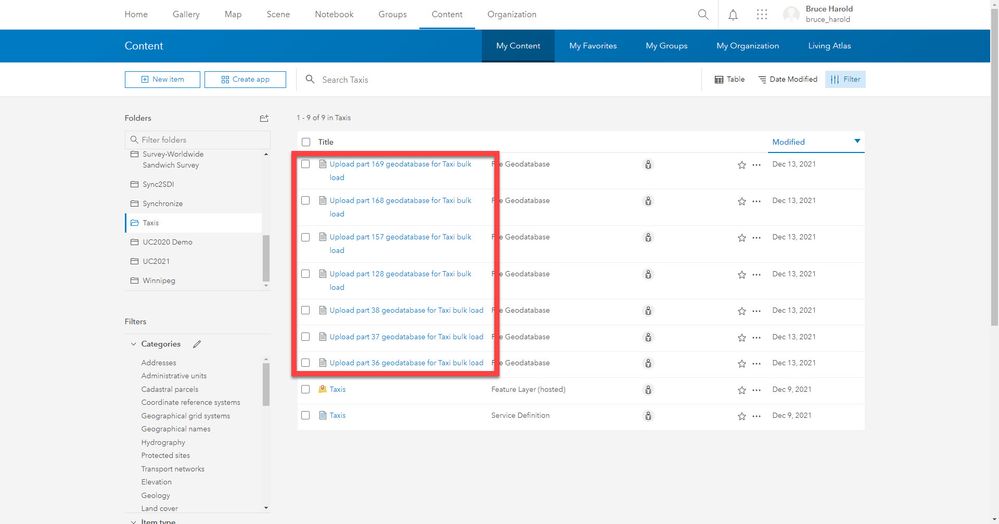The width and height of the screenshot is (999, 524).
Task: Open the Sync2SDI folder
Action: click(158, 184)
